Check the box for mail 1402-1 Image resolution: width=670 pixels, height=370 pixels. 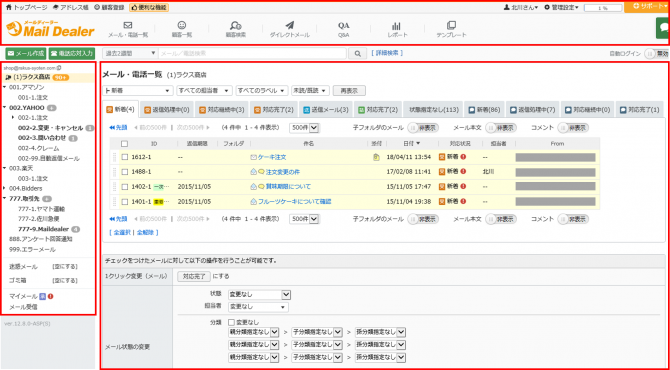(124, 187)
